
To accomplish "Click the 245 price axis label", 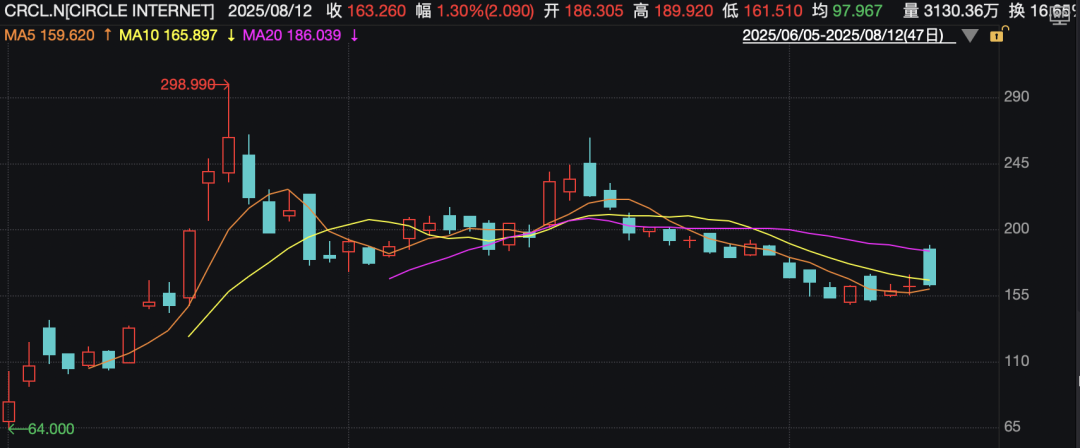I will (1017, 163).
